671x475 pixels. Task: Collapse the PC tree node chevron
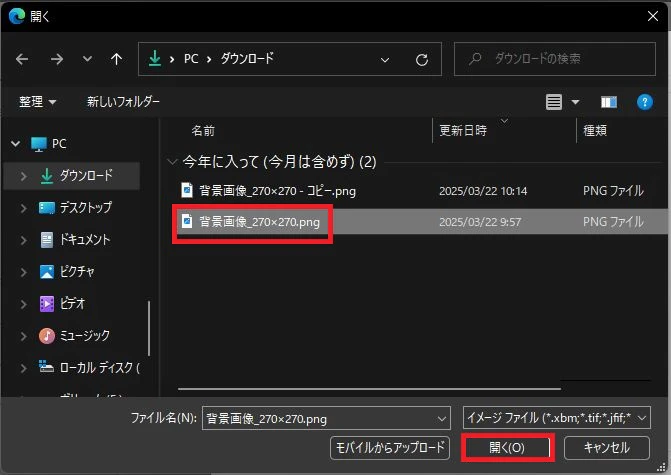point(15,144)
